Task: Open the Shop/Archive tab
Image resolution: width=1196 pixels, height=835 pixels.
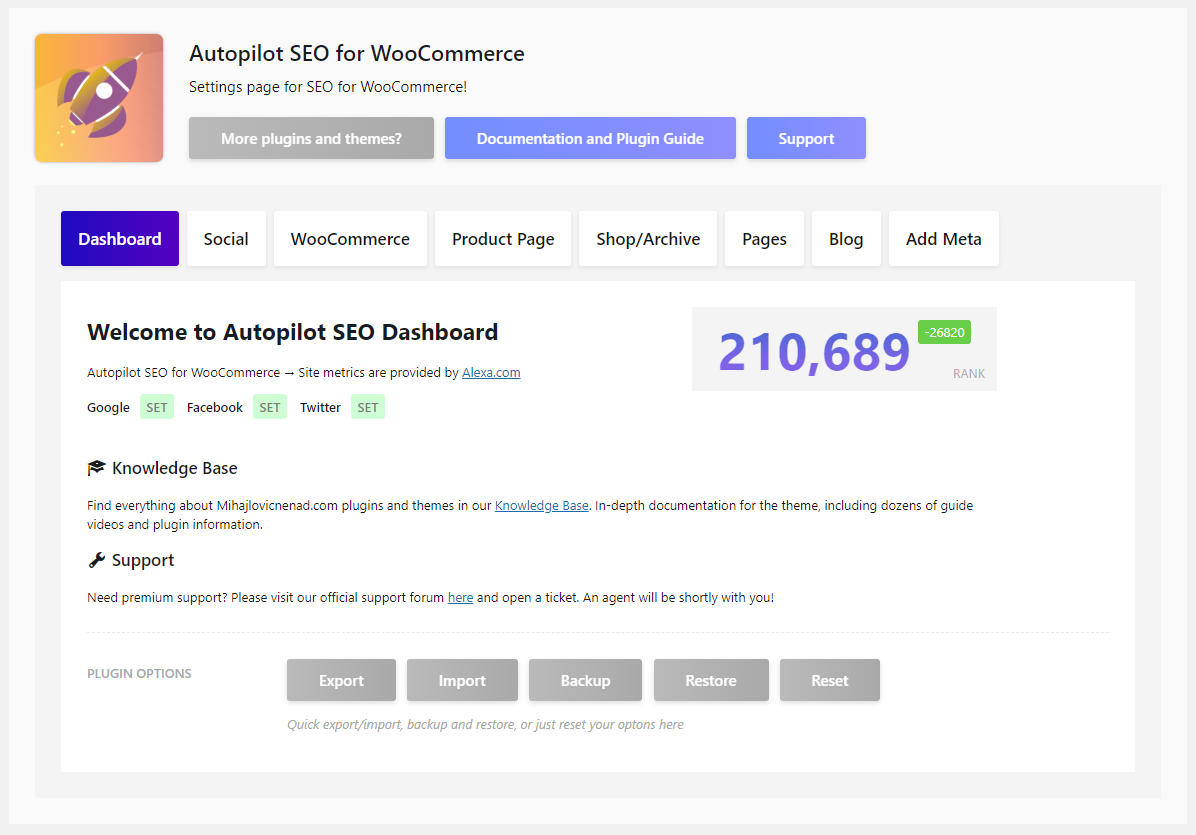Action: point(647,238)
